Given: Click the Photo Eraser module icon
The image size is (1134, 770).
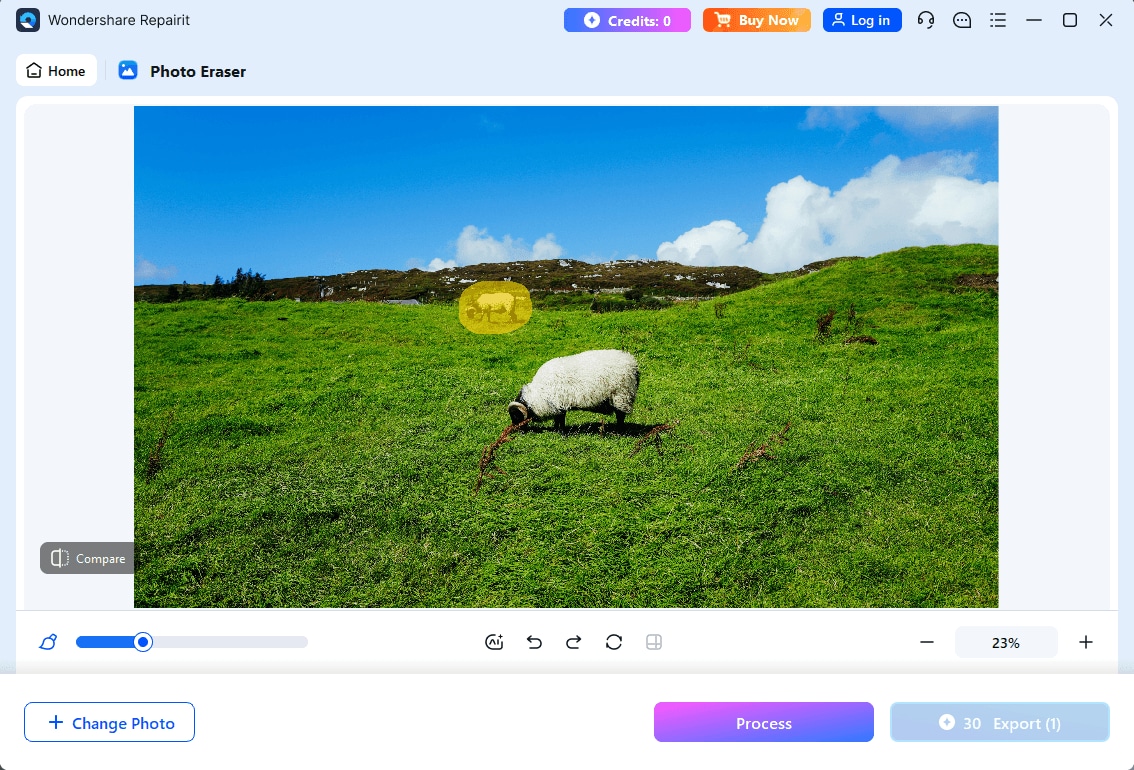Looking at the screenshot, I should pos(128,70).
